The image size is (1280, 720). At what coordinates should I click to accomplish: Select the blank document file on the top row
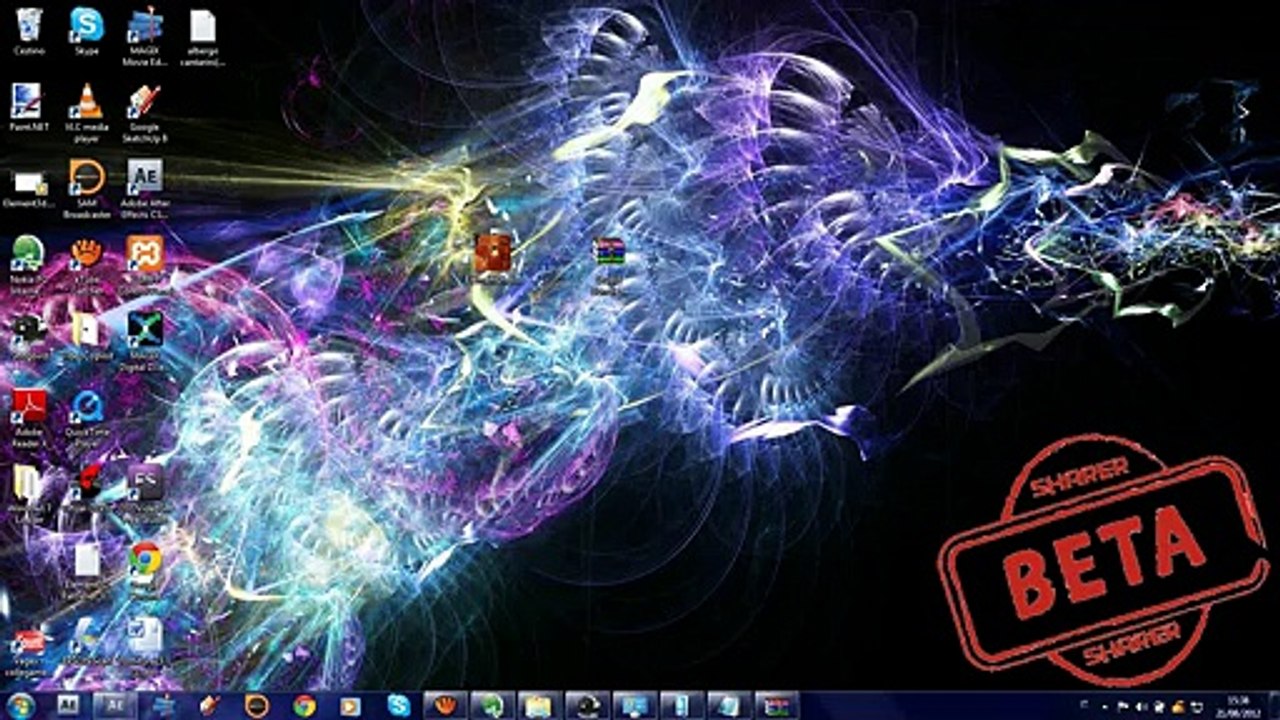[203, 36]
